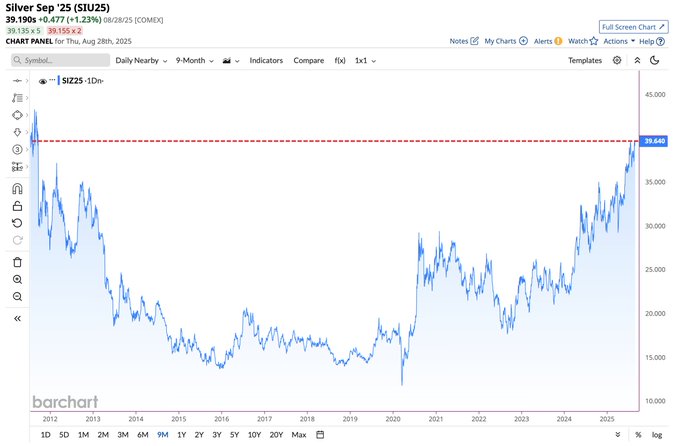Viewport: 679px width, 446px height.
Task: Toggle SIZ25 series visibility eye
Action: point(42,81)
